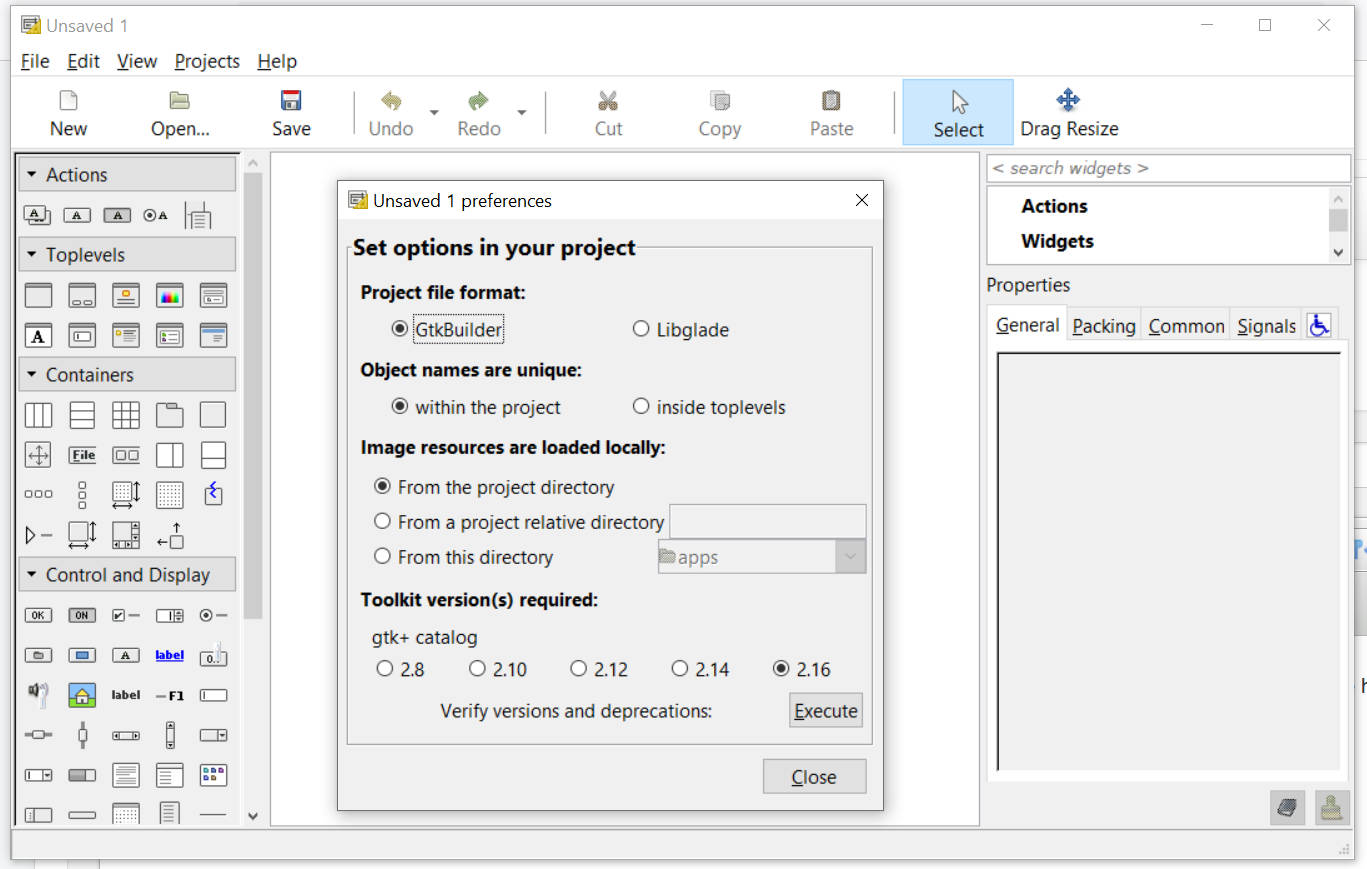The width and height of the screenshot is (1367, 869).
Task: Insert a Table grid container
Action: 126,415
